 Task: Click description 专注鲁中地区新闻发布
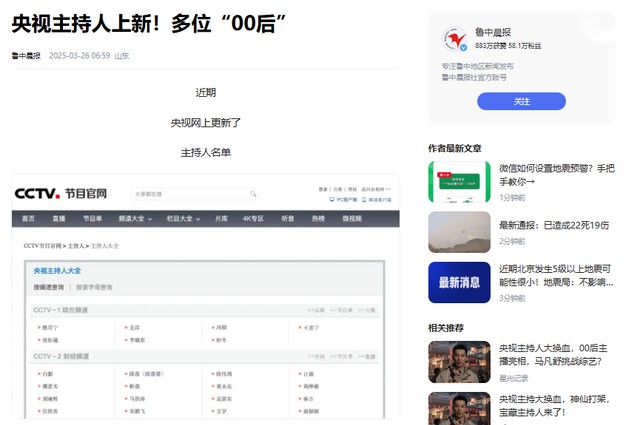[x=478, y=66]
